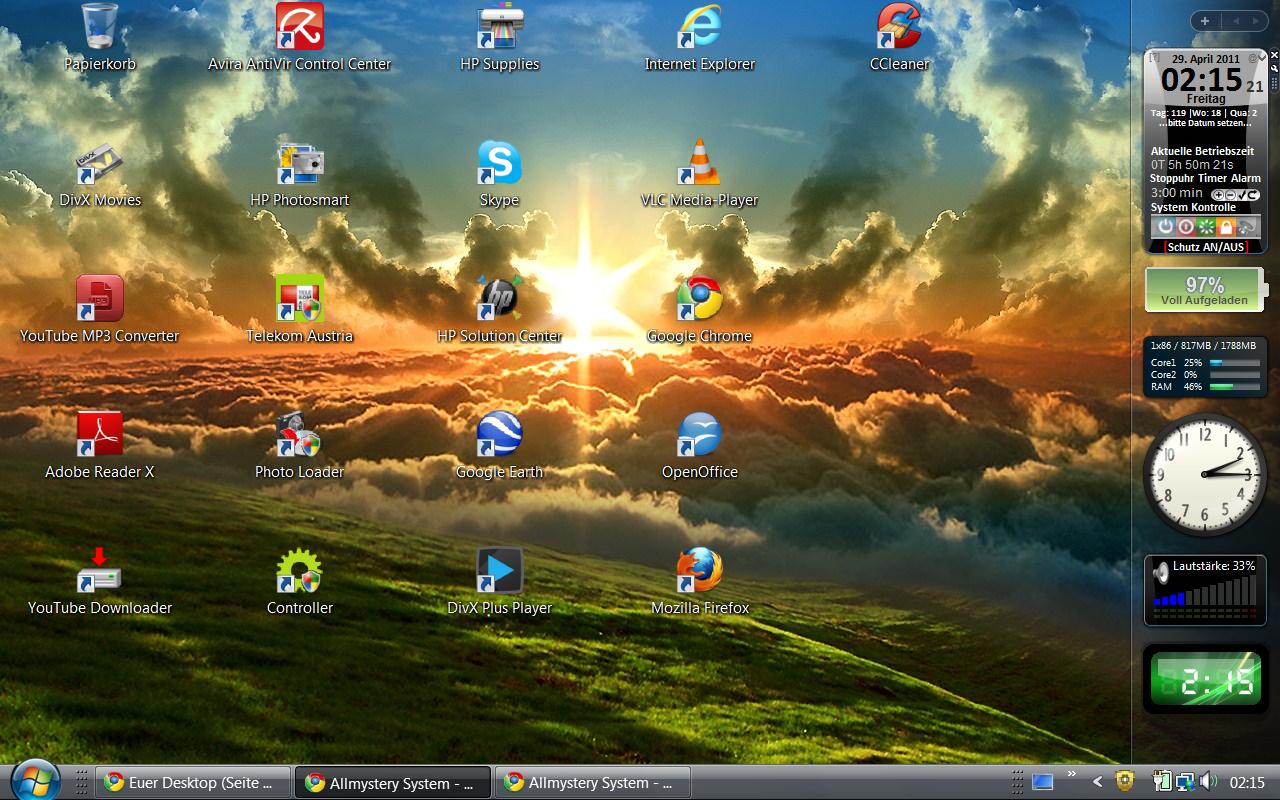
Task: Open the gold shield tray icon
Action: (x=1125, y=781)
